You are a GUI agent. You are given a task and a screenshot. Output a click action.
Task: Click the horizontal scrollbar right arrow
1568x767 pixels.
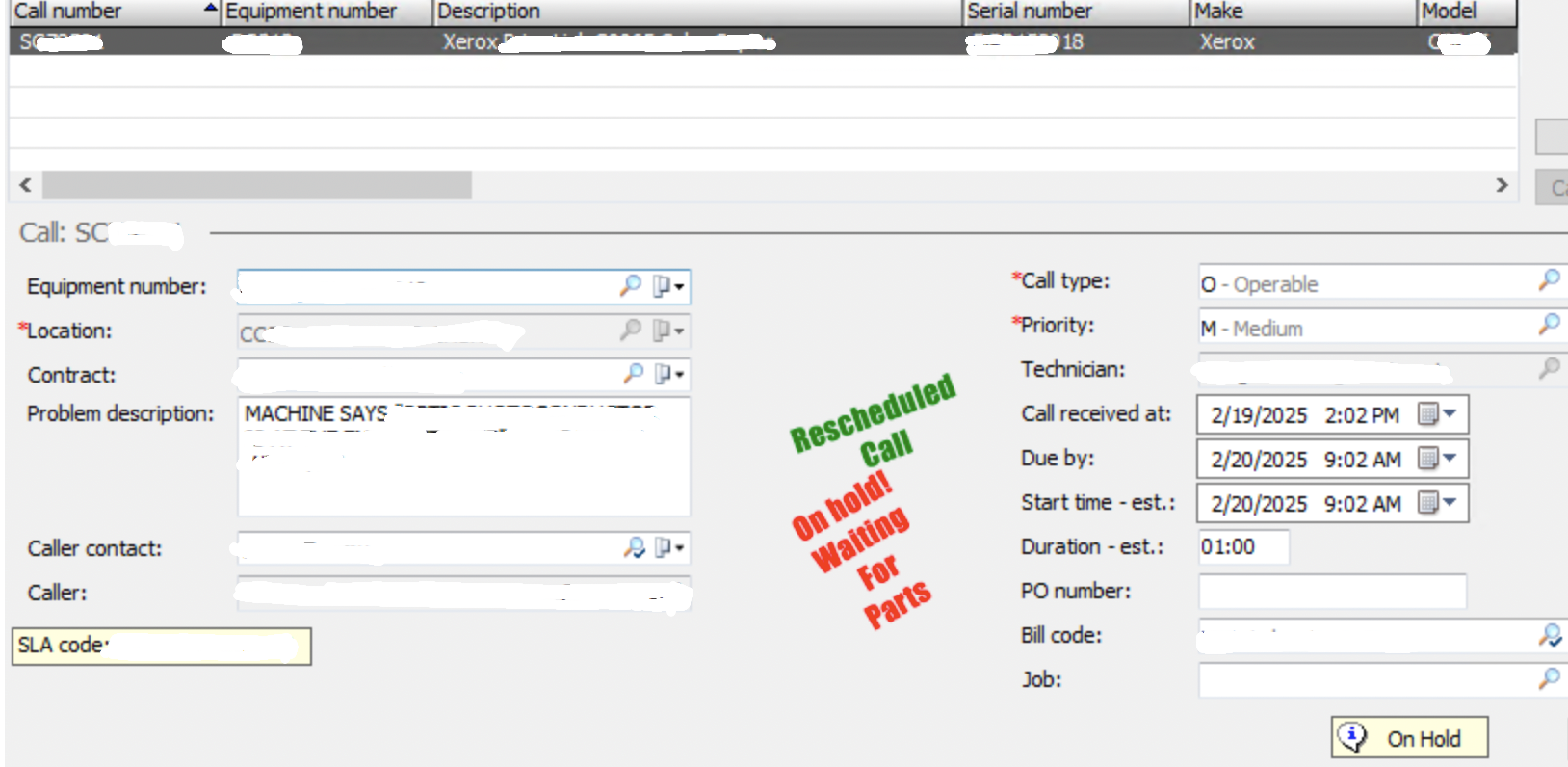pyautogui.click(x=1502, y=185)
